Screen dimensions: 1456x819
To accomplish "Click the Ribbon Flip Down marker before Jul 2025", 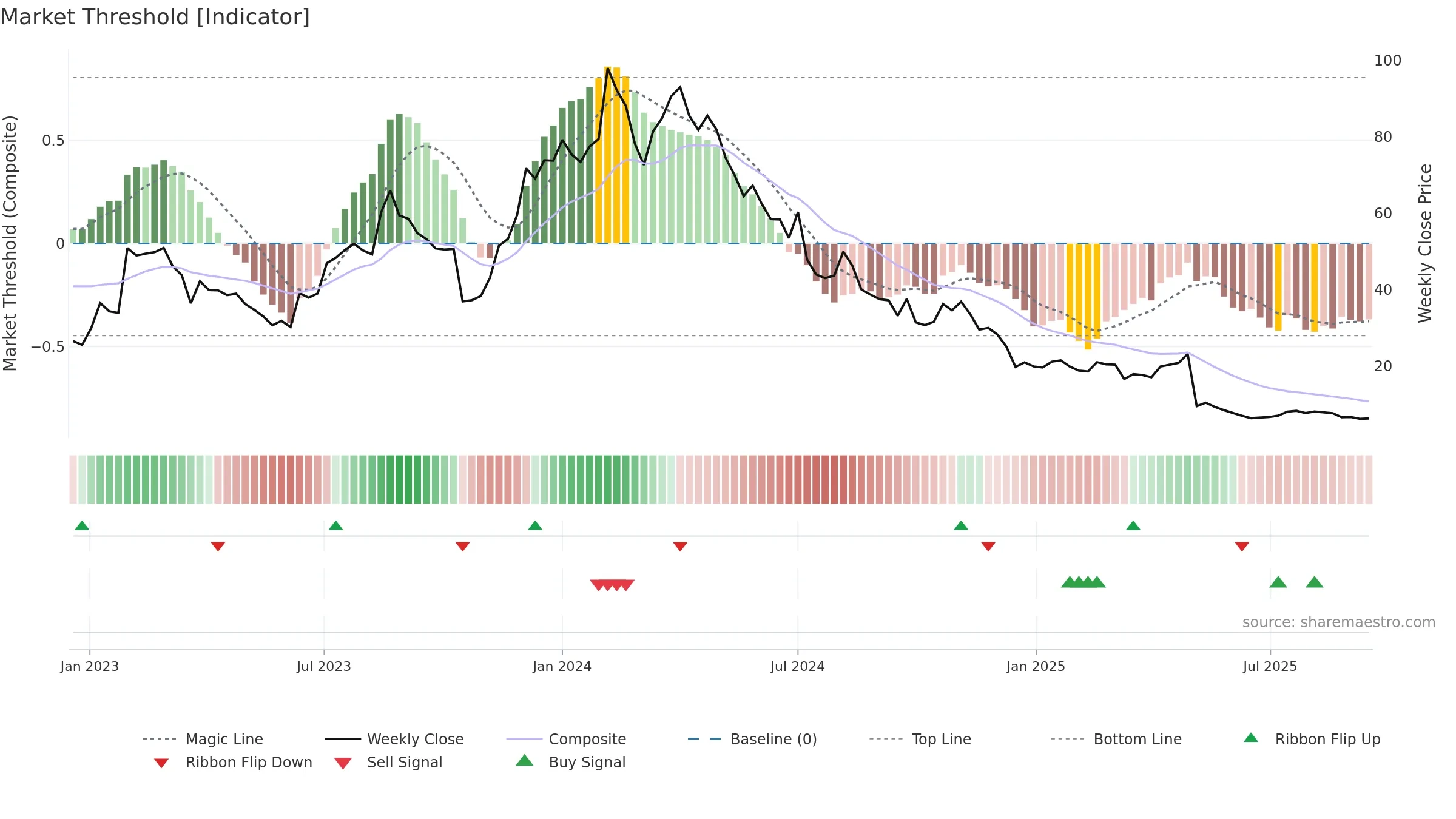I will [1242, 547].
